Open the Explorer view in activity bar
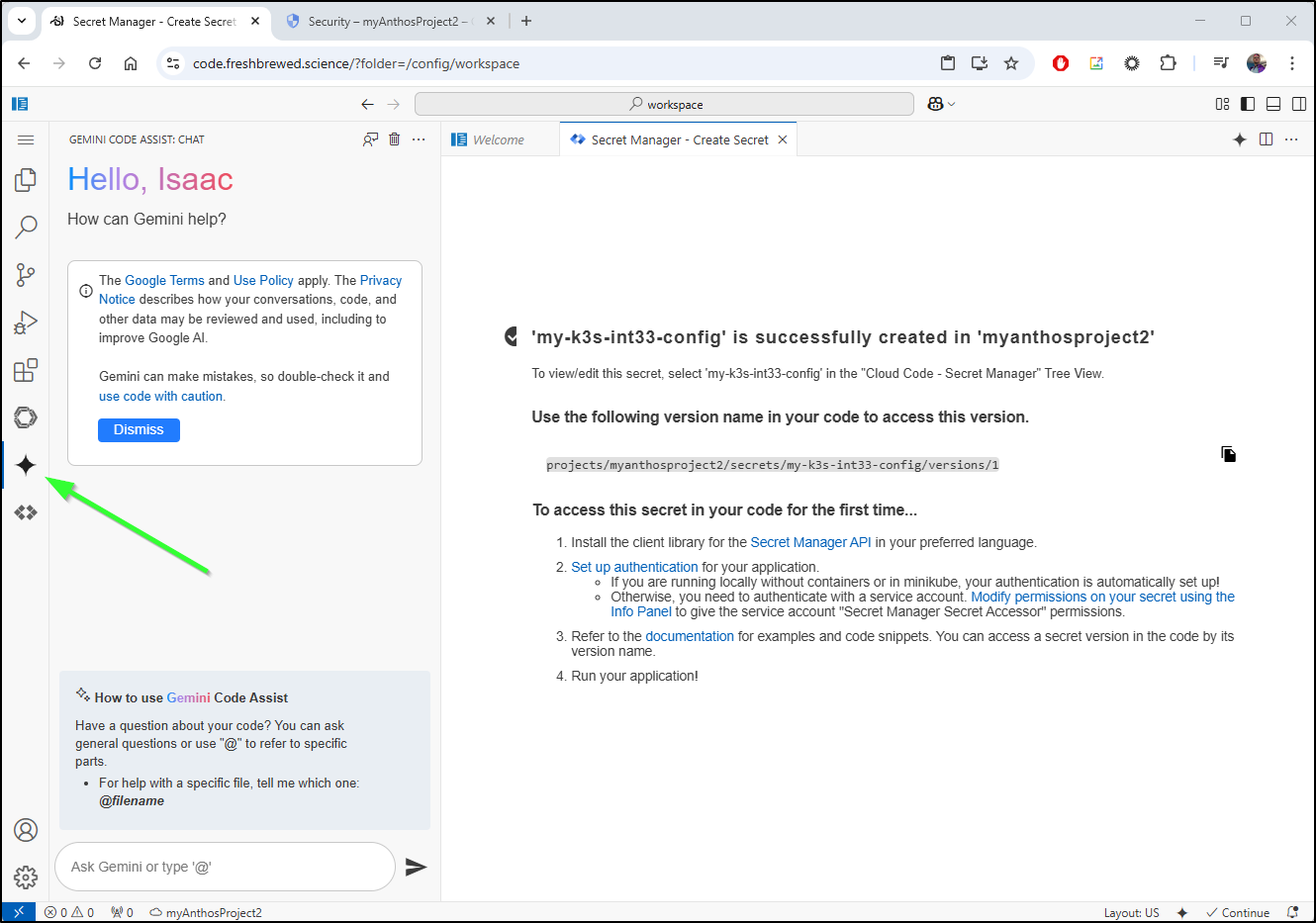Viewport: 1316px width, 923px height. [26, 180]
